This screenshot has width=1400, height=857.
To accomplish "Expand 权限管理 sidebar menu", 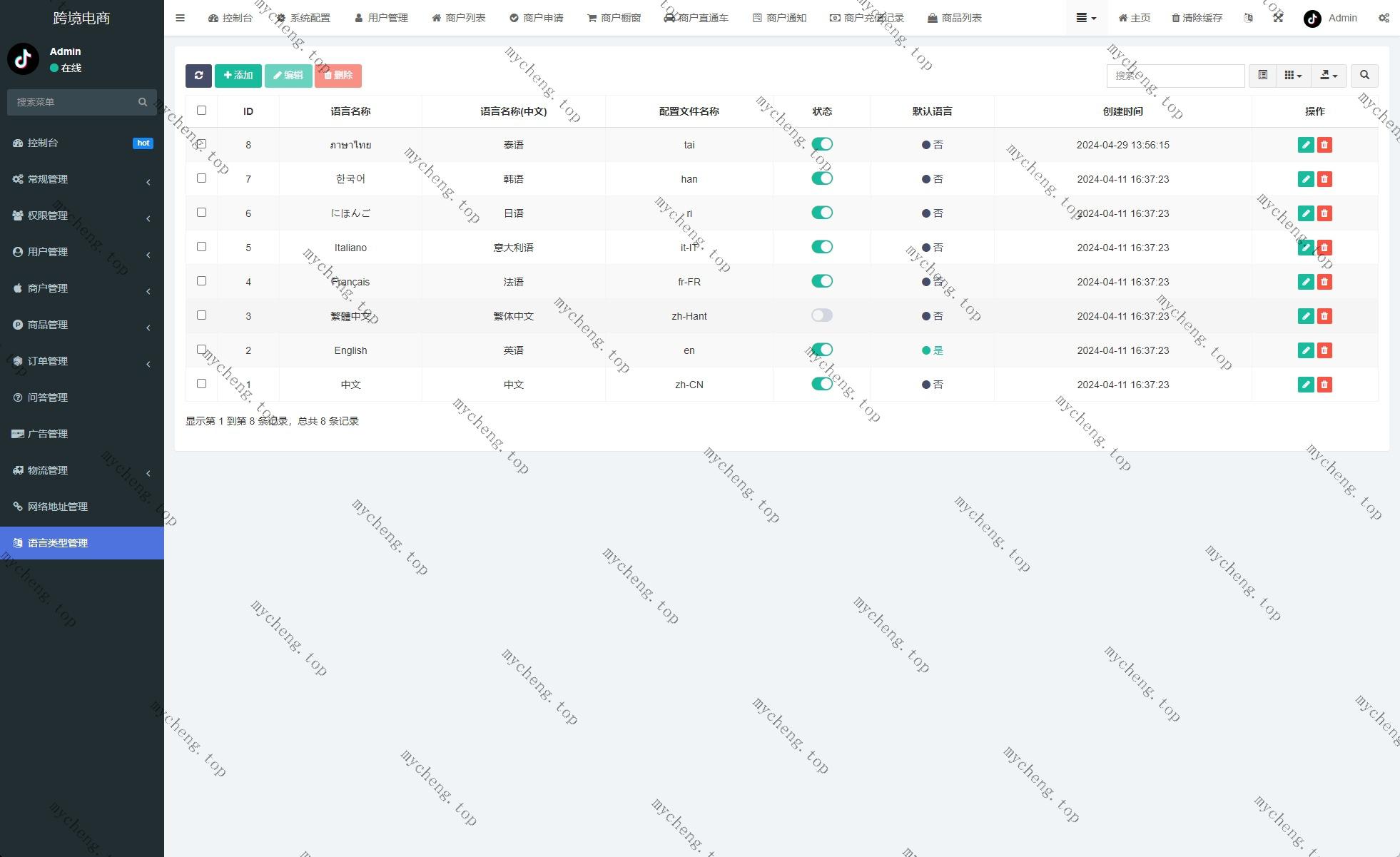I will (82, 215).
